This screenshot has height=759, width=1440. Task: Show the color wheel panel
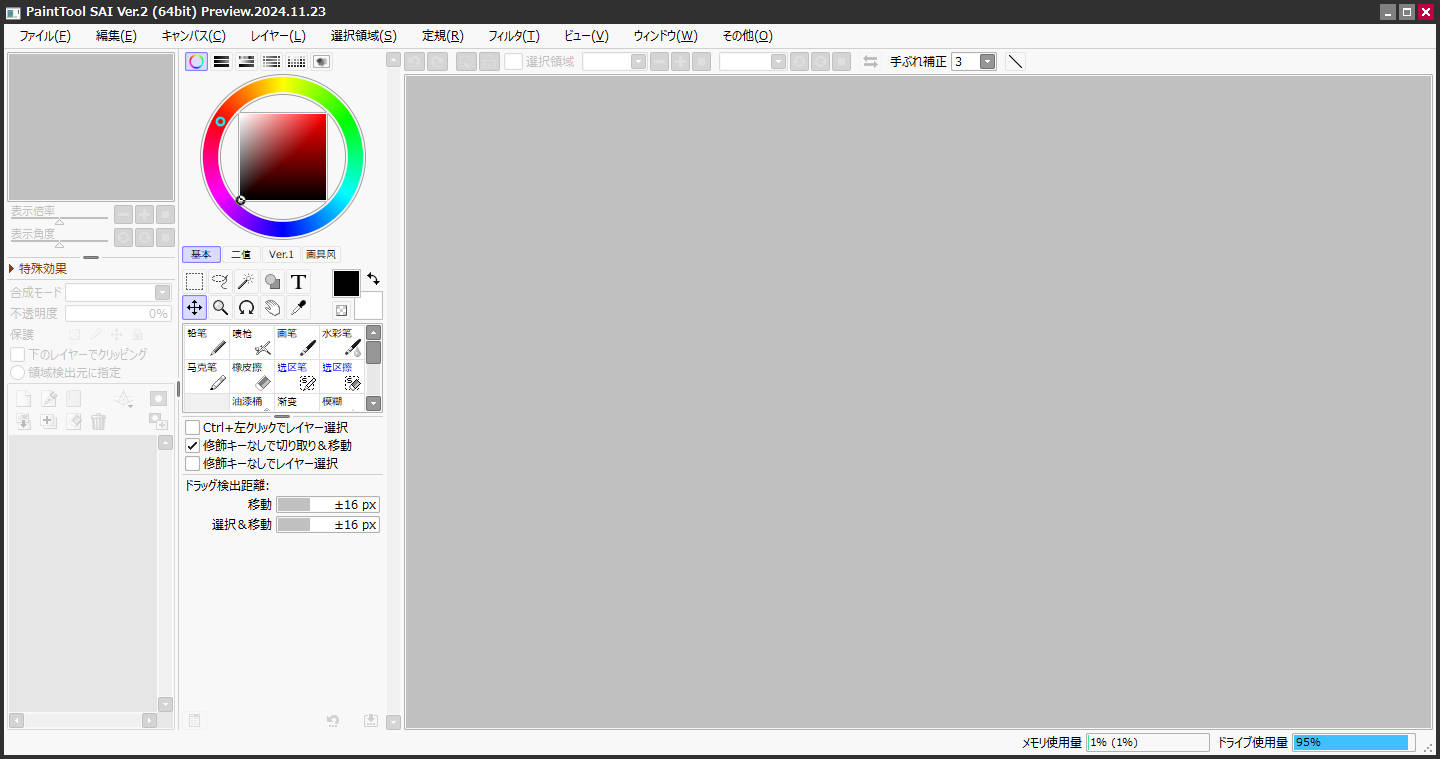tap(197, 61)
